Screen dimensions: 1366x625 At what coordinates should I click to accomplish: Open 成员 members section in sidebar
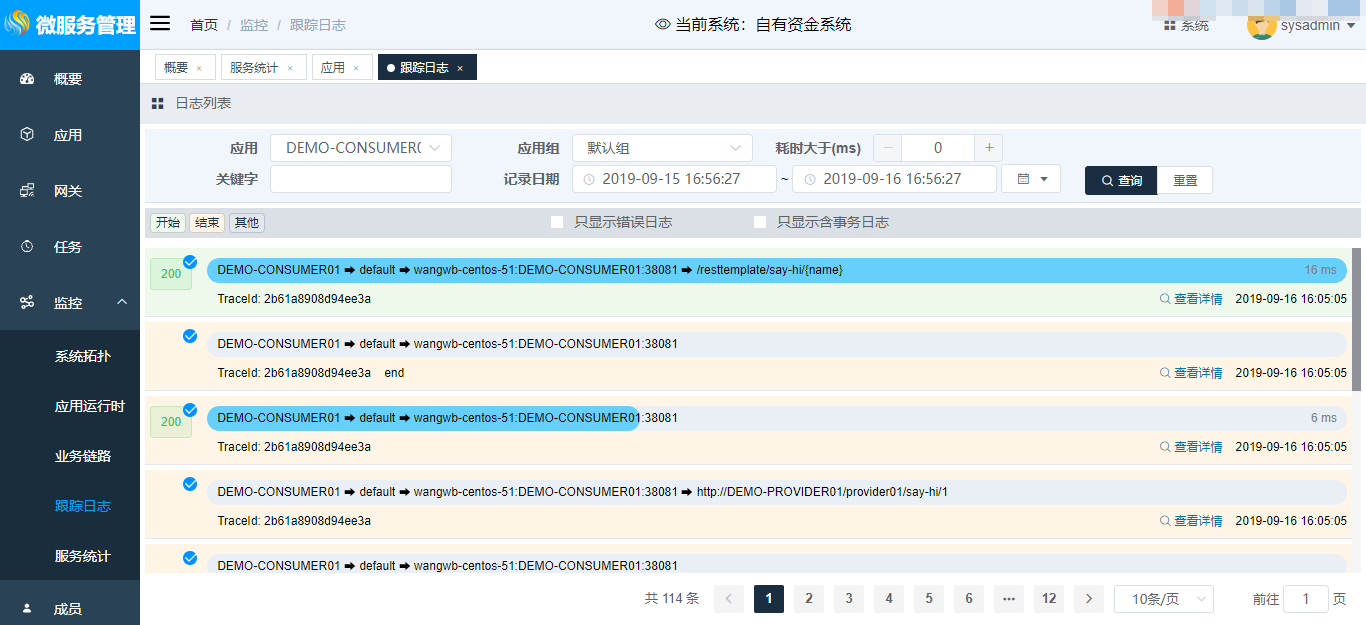[x=68, y=608]
